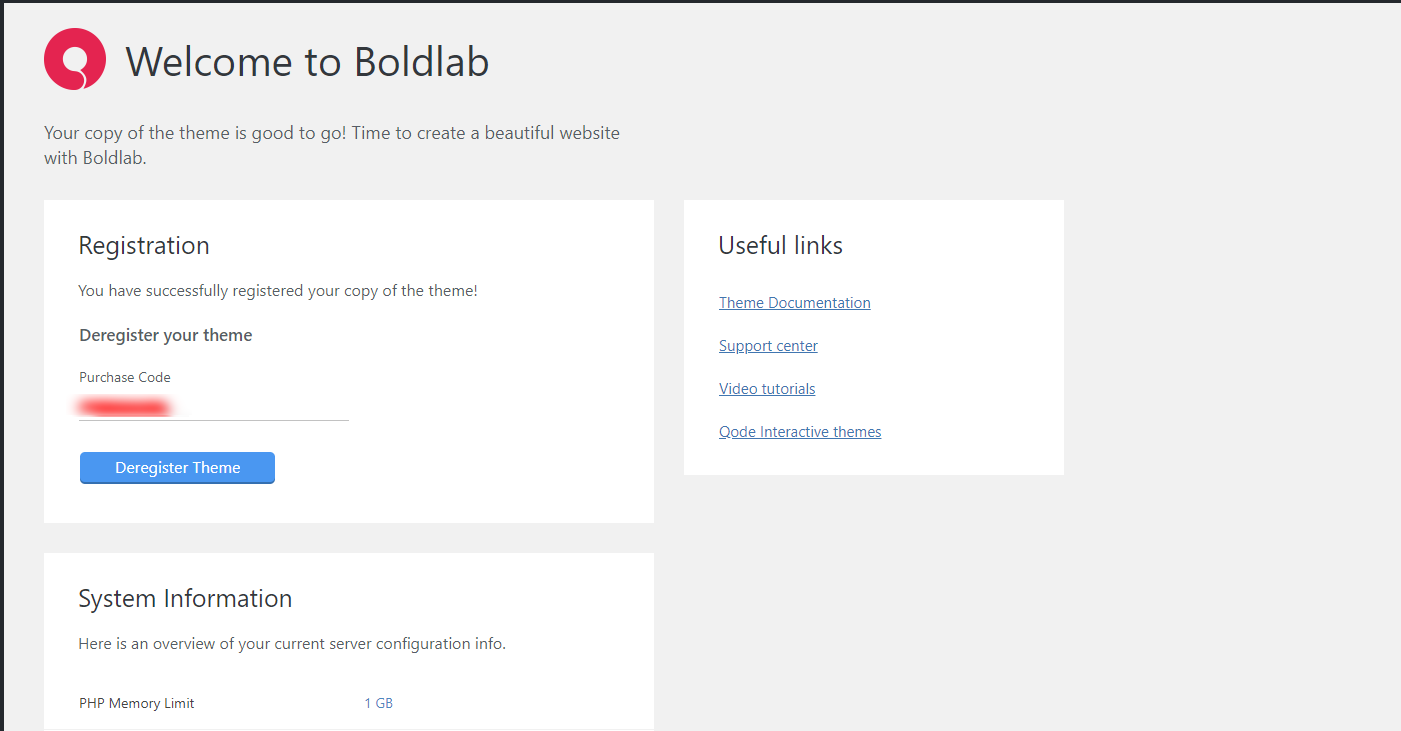This screenshot has height=731, width=1401.
Task: Click the Welcome to Boldlab heading
Action: pyautogui.click(x=307, y=62)
